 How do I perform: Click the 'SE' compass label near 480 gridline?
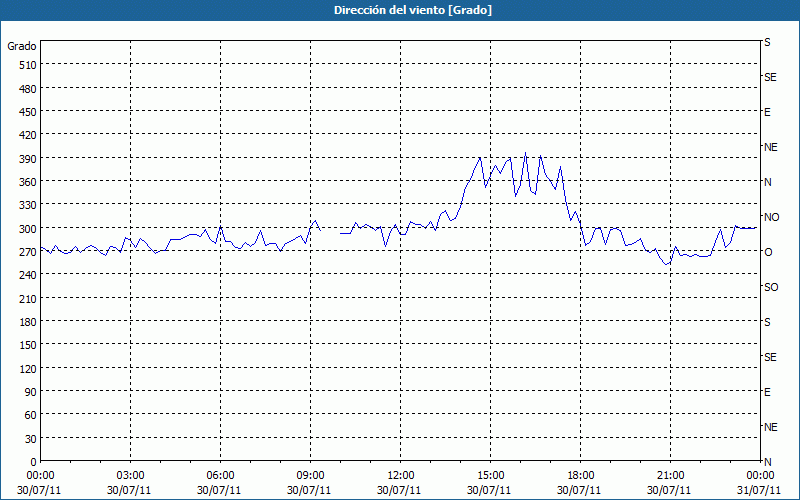770,77
